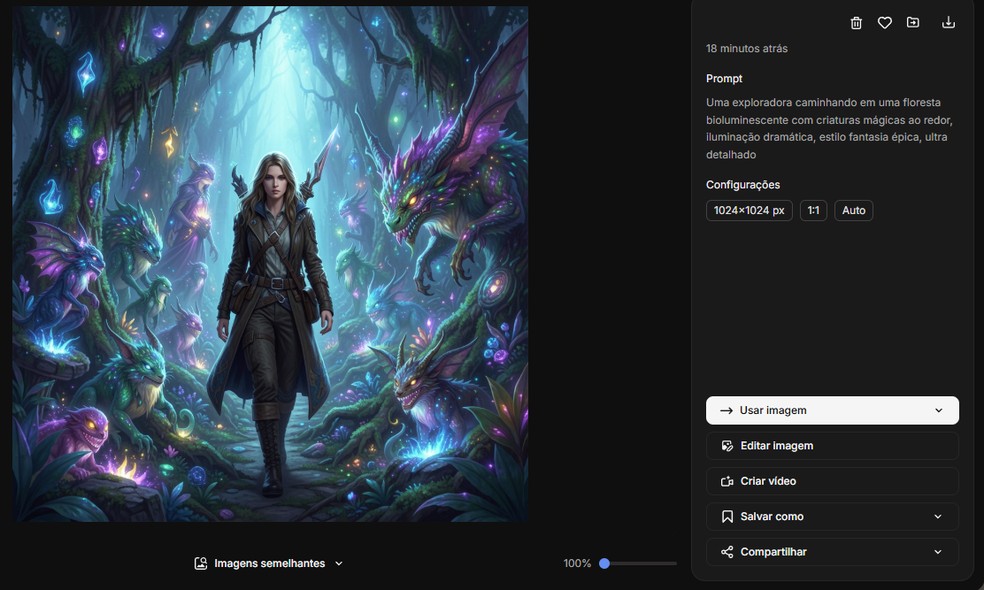
Task: Click the 1:1 aspect ratio tag
Action: (x=813, y=210)
